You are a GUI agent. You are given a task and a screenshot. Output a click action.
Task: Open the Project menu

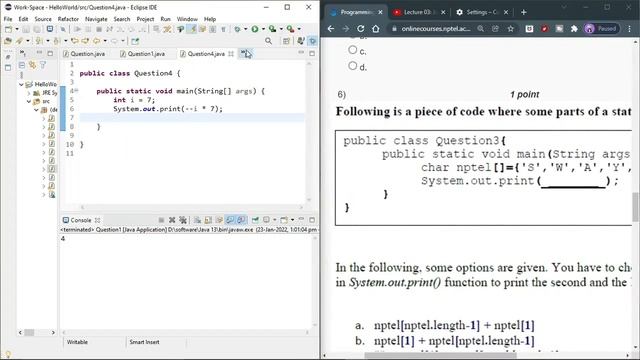pos(145,19)
